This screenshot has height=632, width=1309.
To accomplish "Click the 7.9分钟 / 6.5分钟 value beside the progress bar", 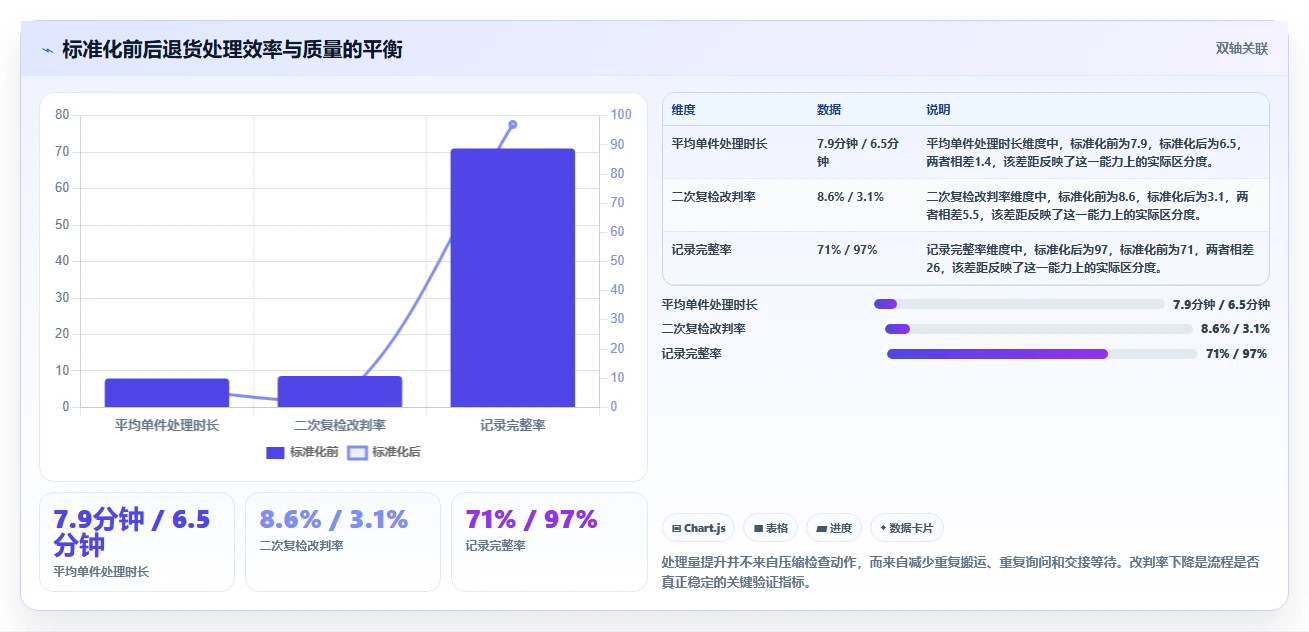I will tap(1221, 304).
